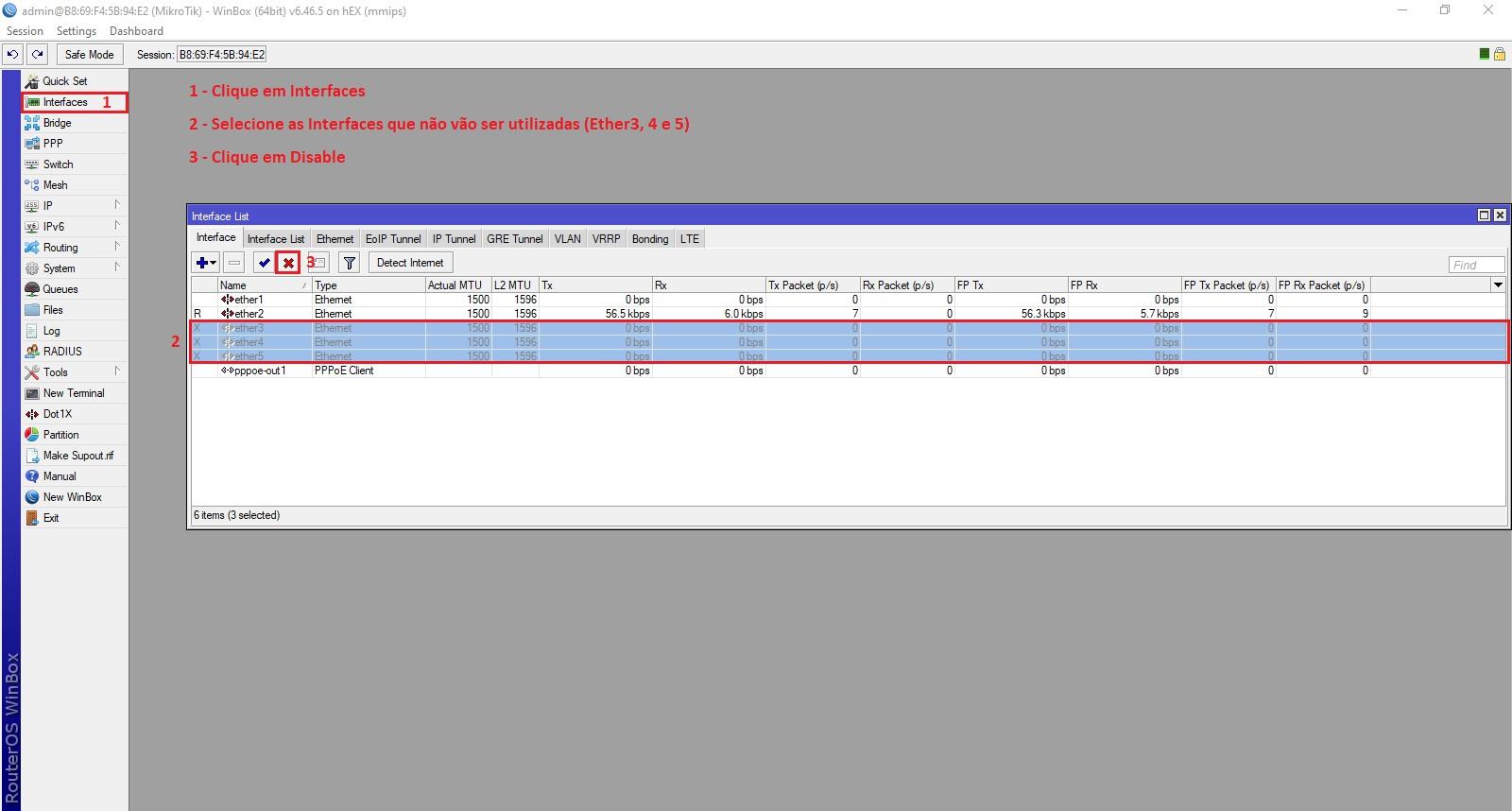Image resolution: width=1512 pixels, height=811 pixels.
Task: Click the Filter funnel button
Action: 350,263
